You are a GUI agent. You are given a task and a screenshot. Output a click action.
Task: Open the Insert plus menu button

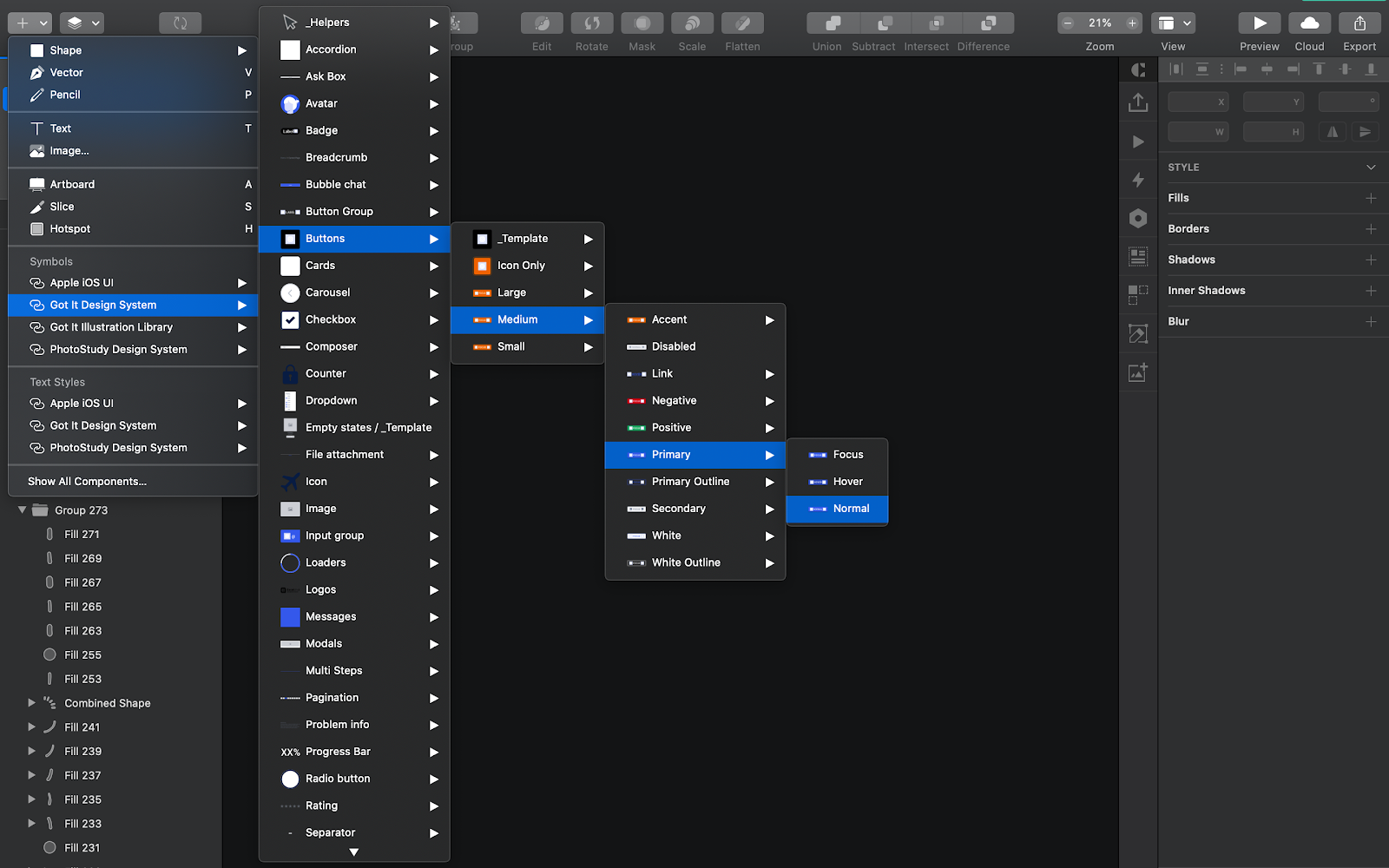pyautogui.click(x=31, y=23)
